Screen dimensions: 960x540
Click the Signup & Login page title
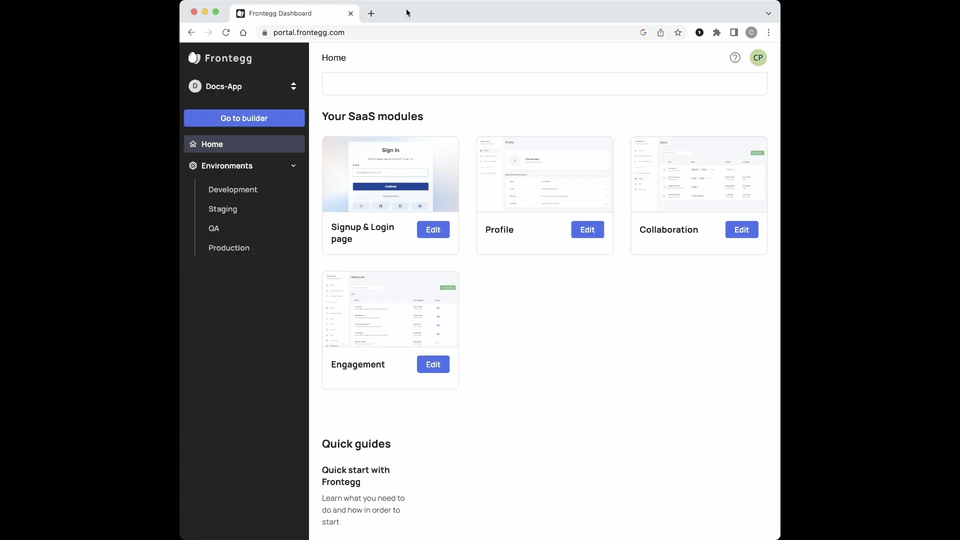click(x=362, y=233)
